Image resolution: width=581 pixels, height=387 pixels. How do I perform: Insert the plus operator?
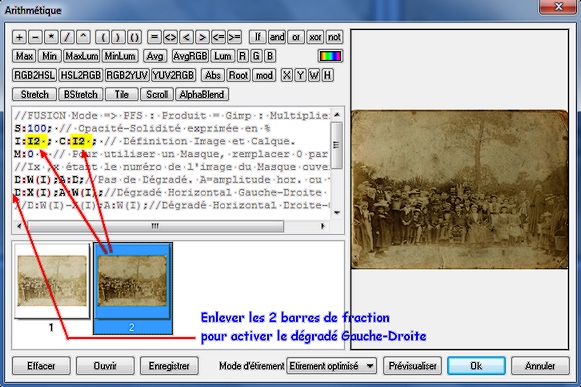point(19,37)
